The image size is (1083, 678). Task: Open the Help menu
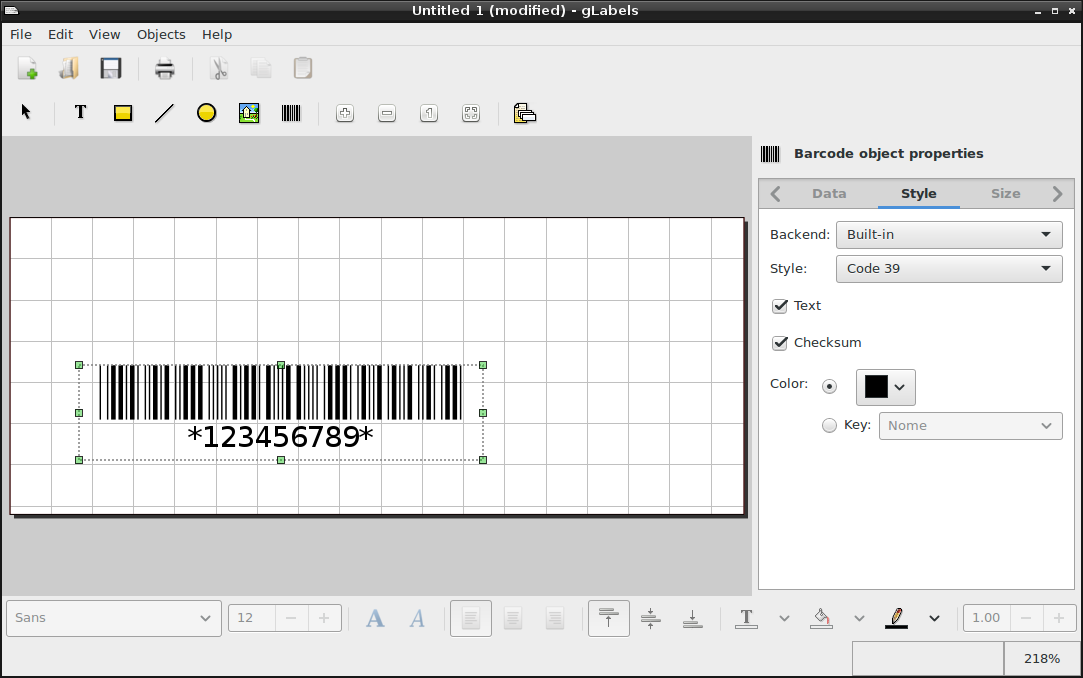217,35
